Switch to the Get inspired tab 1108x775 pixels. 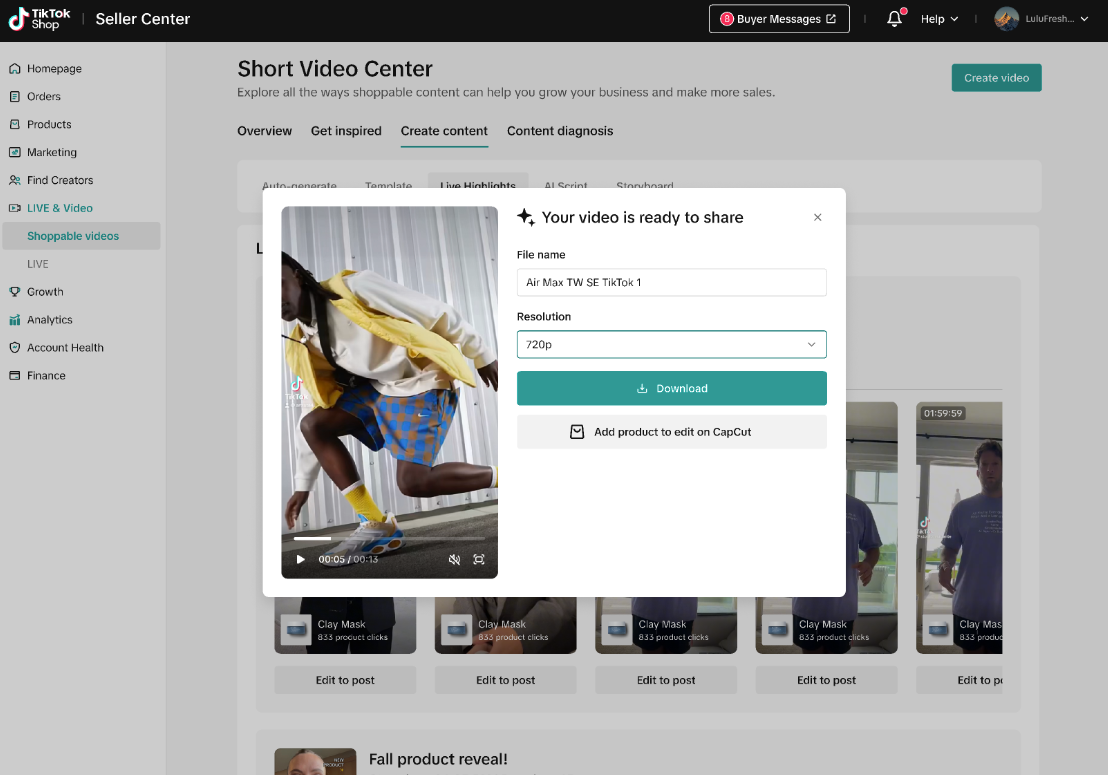(346, 131)
